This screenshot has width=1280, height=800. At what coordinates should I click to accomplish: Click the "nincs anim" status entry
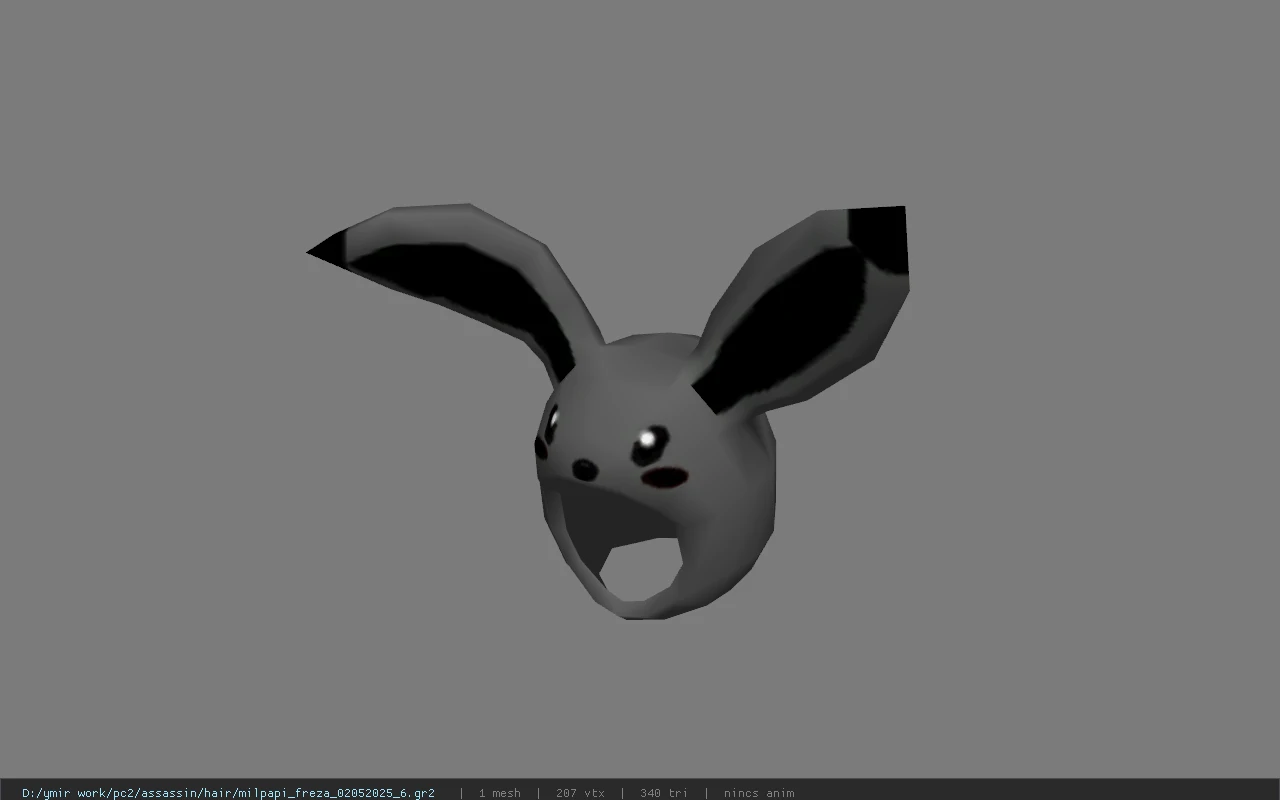point(759,793)
